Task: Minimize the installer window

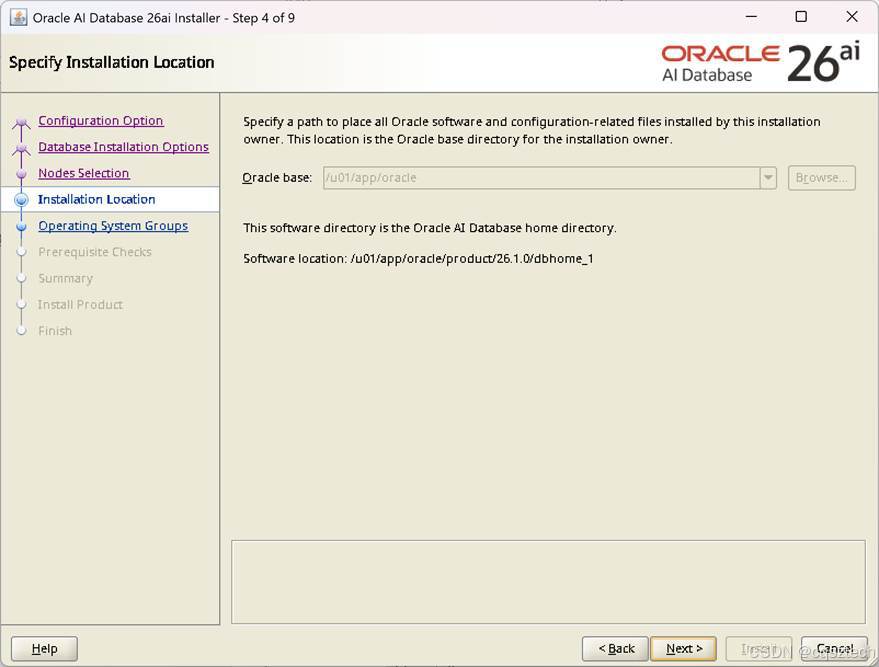Action: pyautogui.click(x=751, y=17)
